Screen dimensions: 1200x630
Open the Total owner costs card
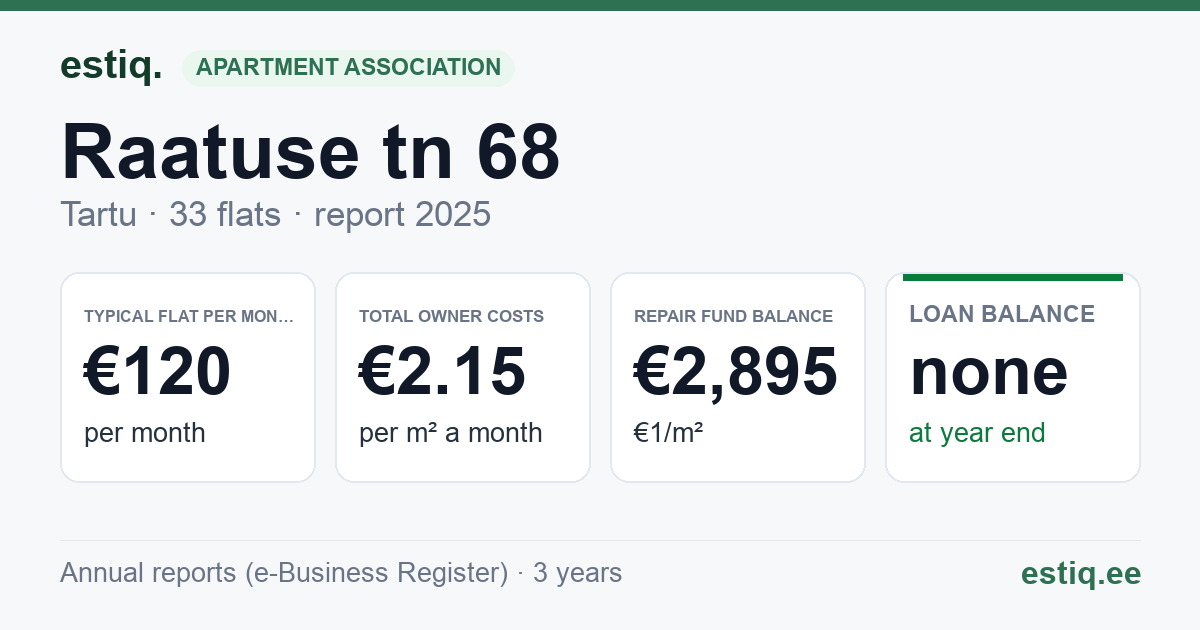[x=463, y=377]
